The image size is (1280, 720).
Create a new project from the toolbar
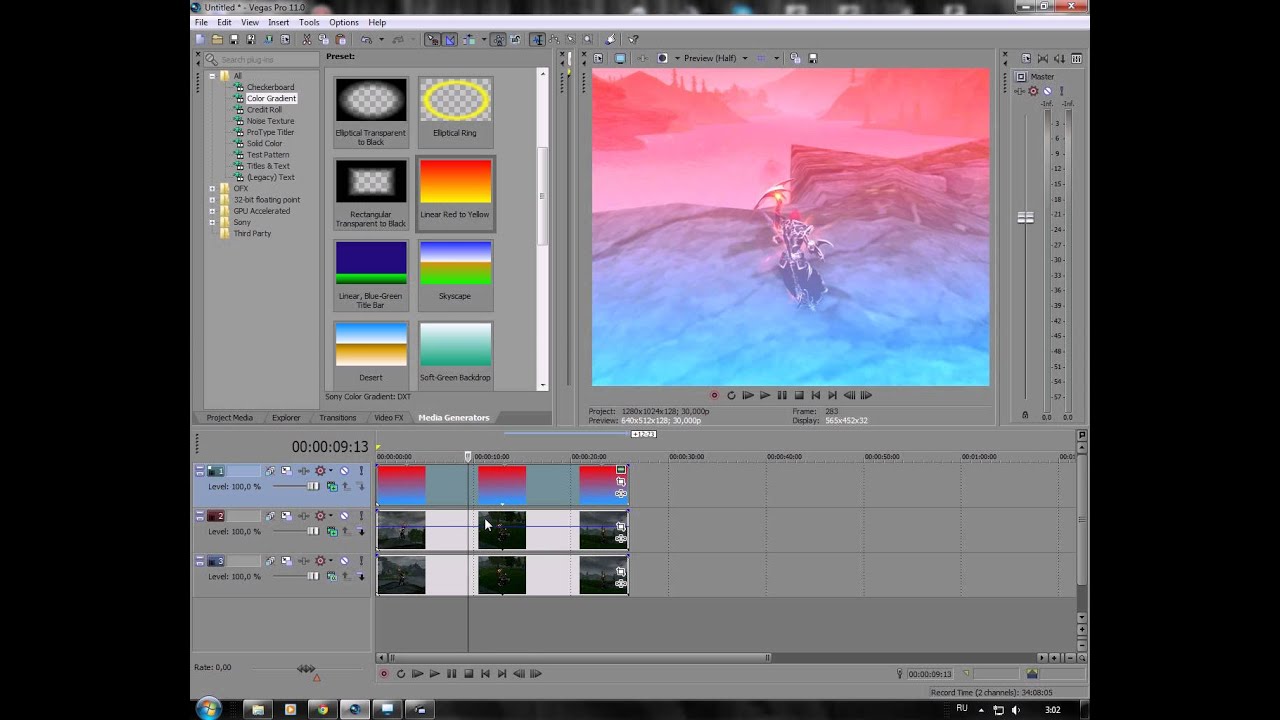click(200, 40)
